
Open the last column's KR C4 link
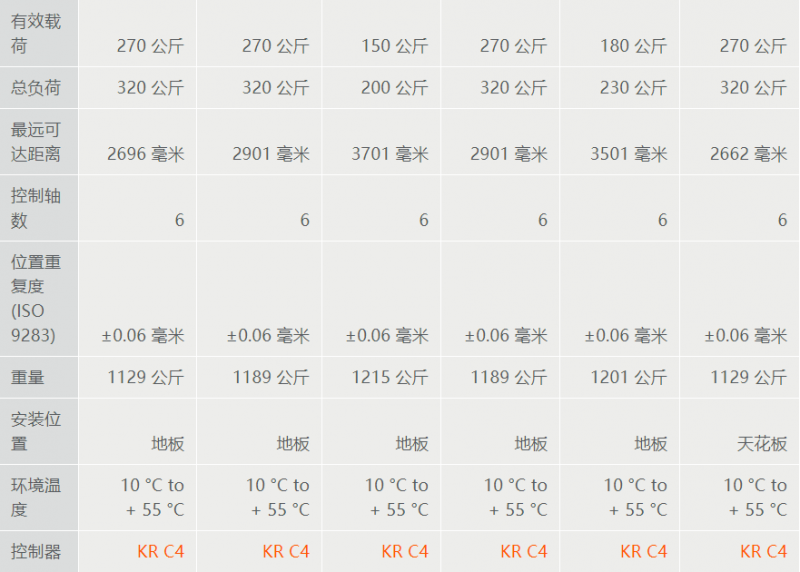tap(763, 552)
